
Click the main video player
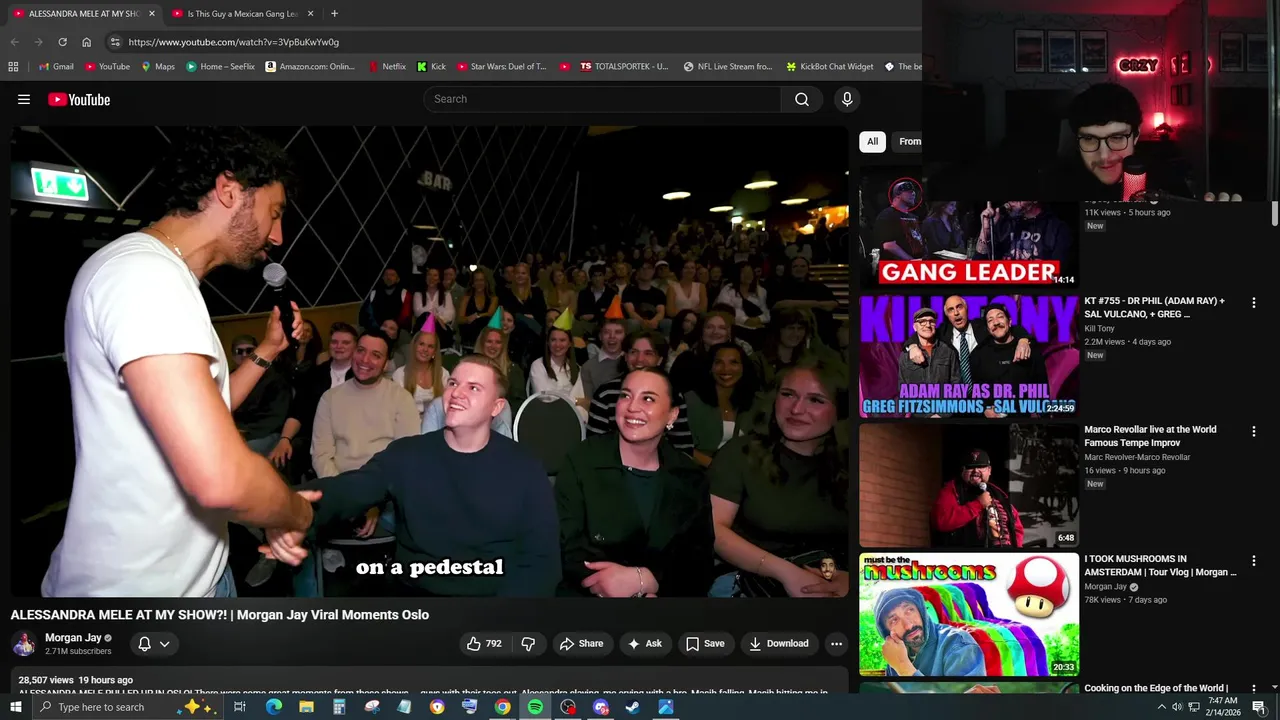click(x=429, y=361)
